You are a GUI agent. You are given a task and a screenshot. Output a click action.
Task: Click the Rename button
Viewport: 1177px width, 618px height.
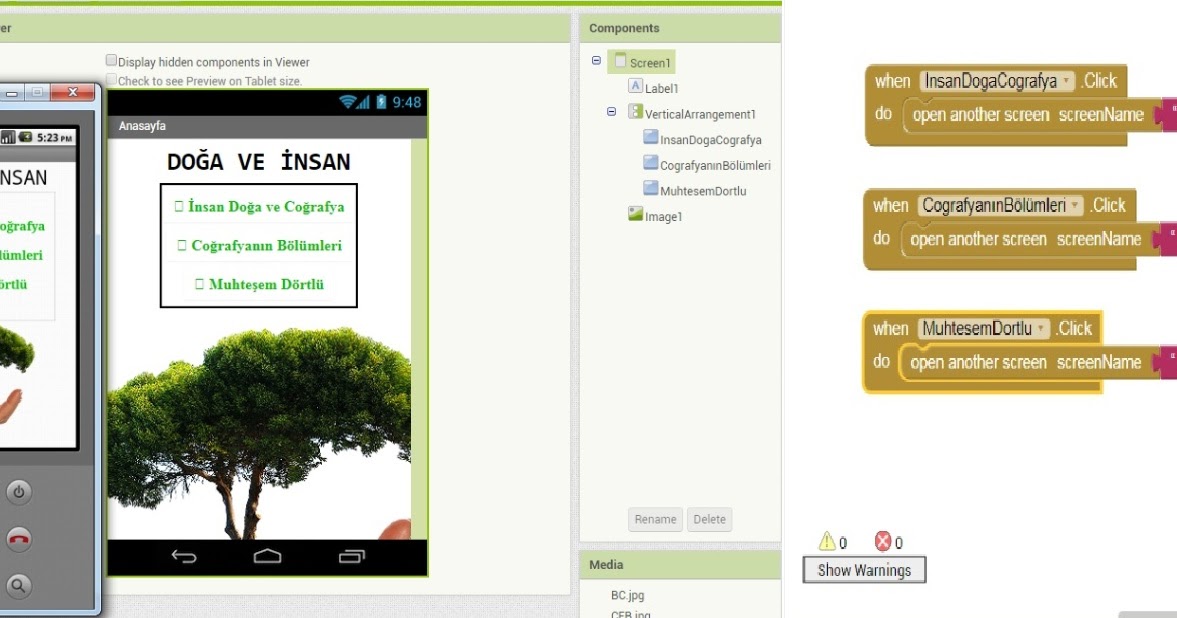(655, 519)
